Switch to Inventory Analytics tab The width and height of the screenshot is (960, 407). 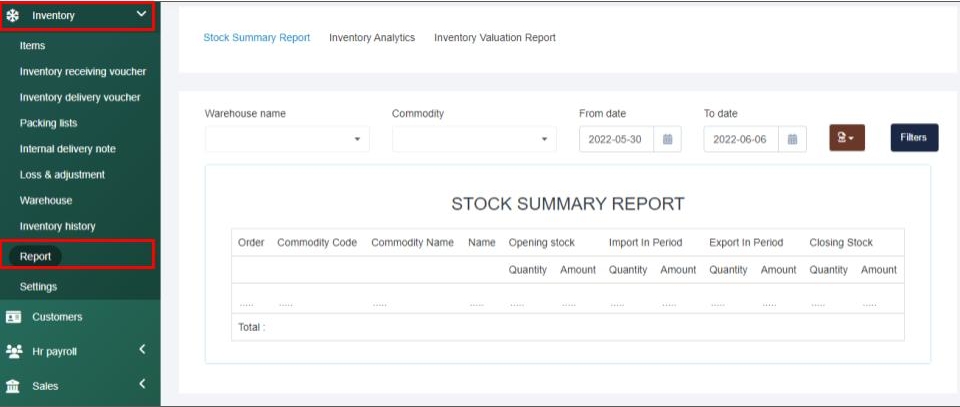click(x=372, y=38)
